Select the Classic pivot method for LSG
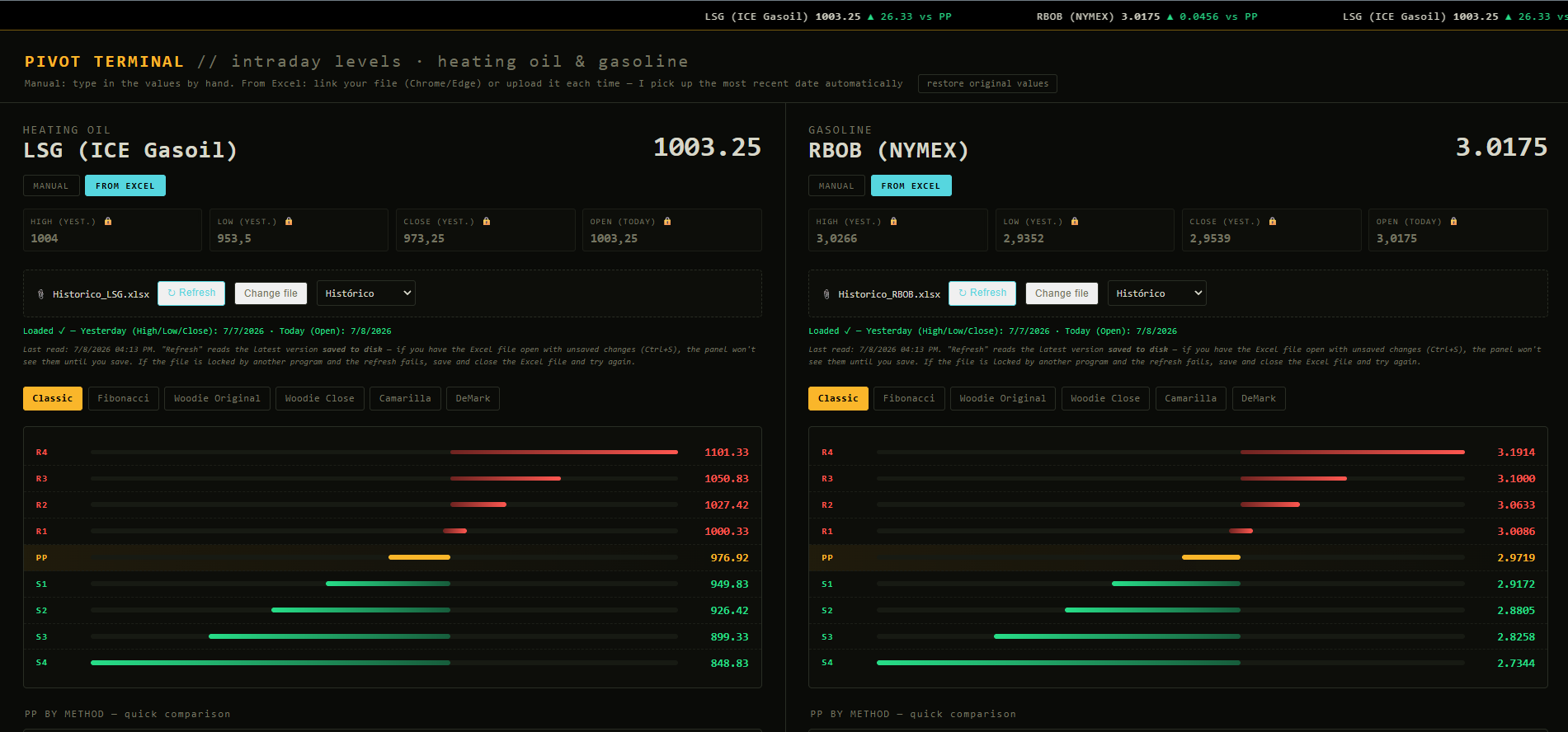 (53, 398)
